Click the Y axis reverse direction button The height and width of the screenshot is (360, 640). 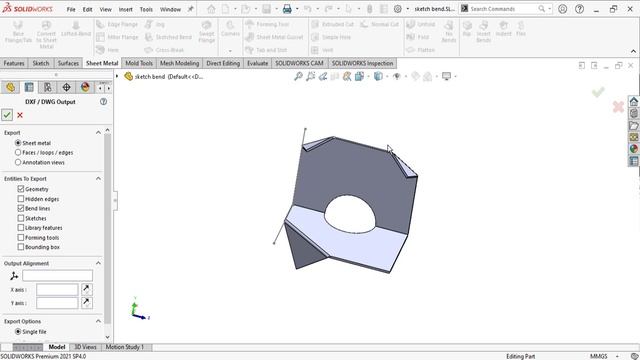point(87,302)
